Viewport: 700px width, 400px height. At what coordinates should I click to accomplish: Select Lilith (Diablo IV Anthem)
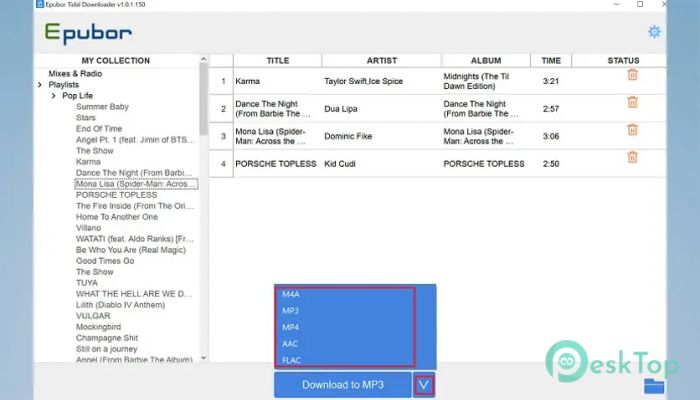pos(120,305)
